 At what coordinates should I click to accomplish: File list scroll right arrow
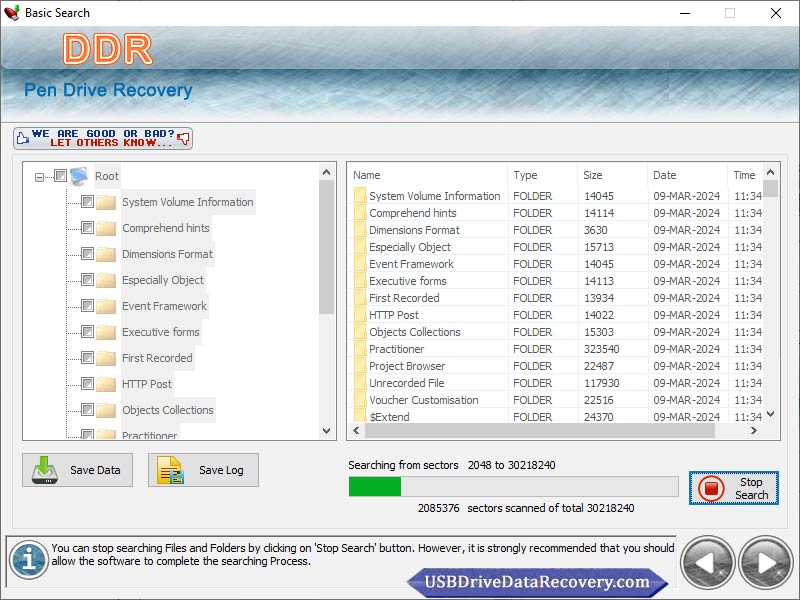754,431
